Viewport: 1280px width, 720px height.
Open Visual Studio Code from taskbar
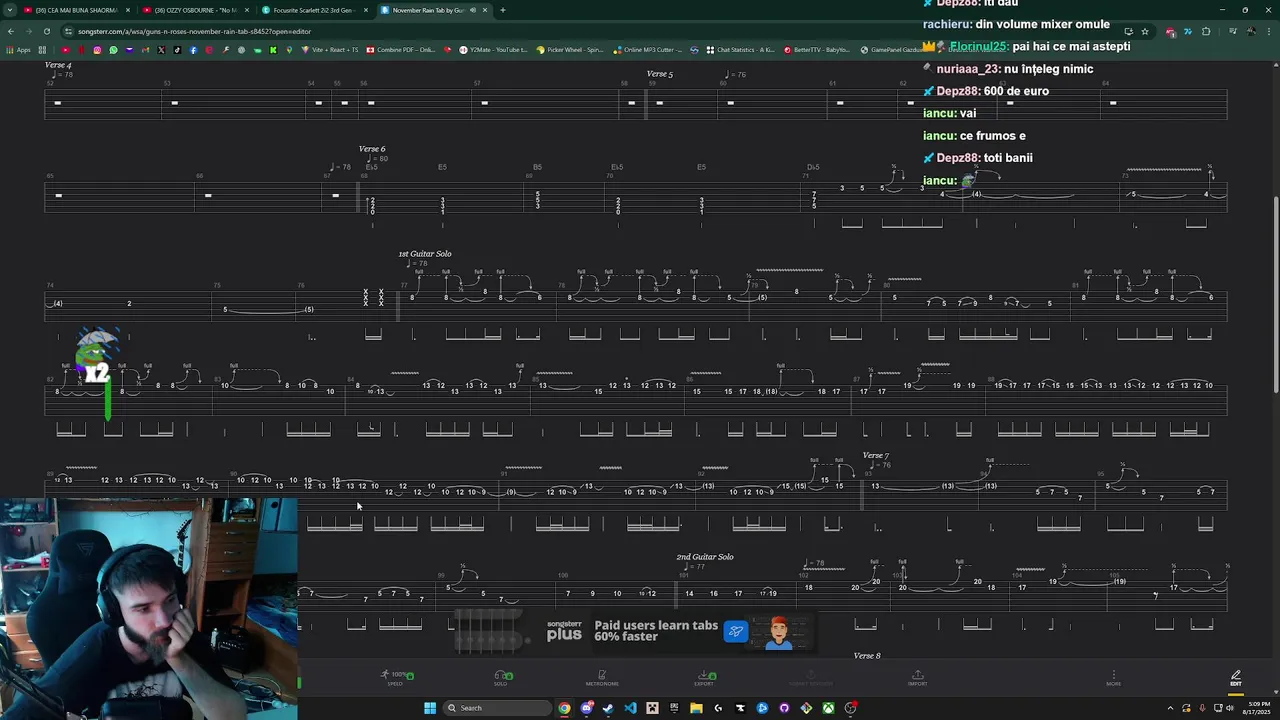[x=630, y=708]
